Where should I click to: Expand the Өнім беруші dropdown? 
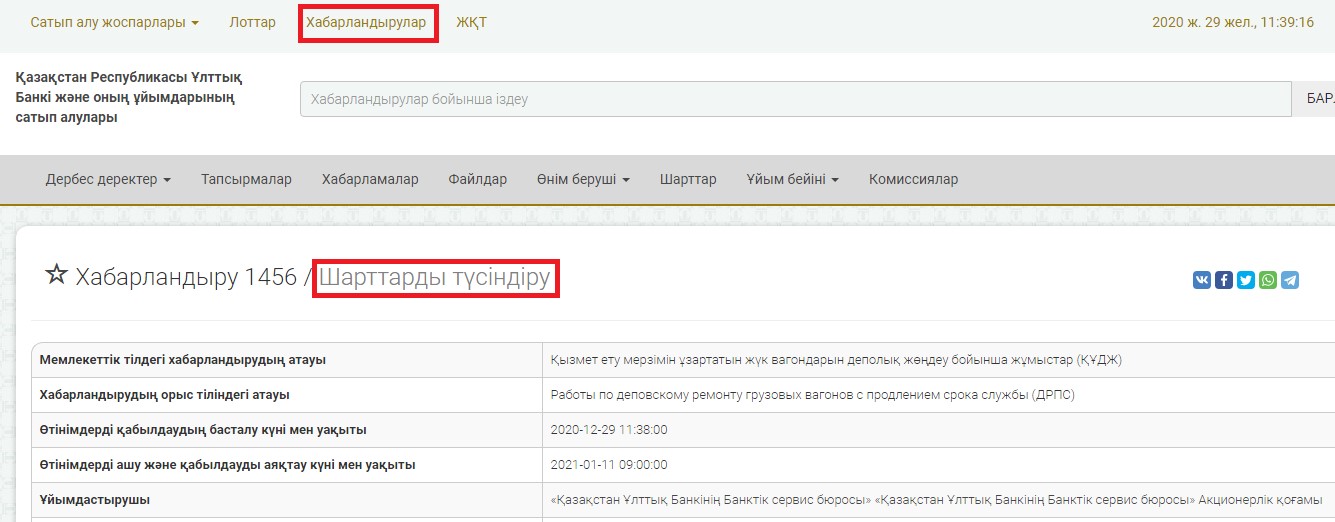click(x=582, y=180)
